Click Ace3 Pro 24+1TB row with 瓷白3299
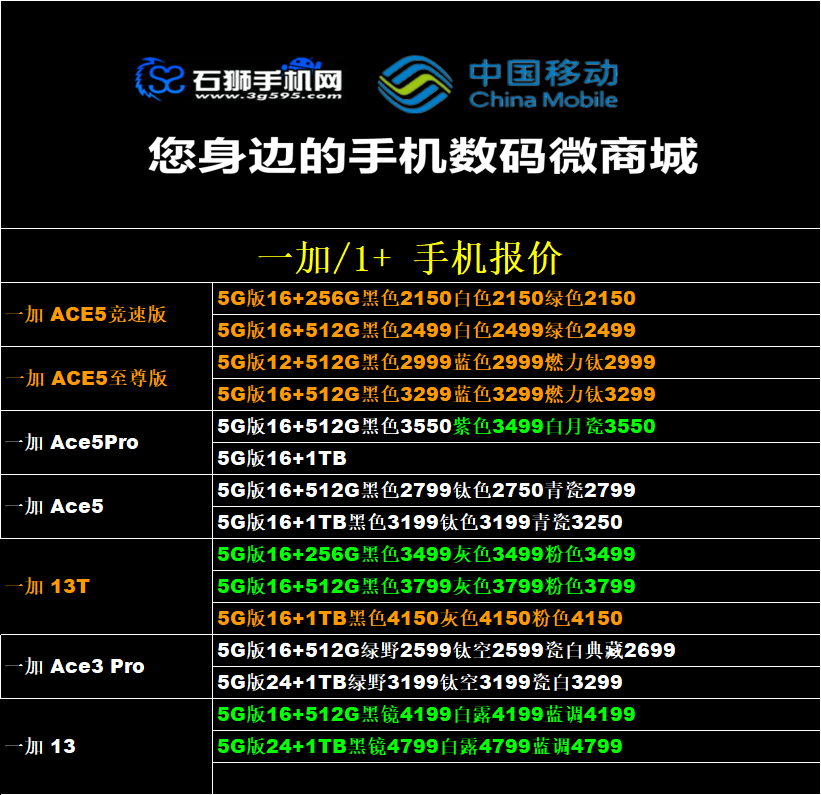Viewport: 821px width, 795px height. click(x=516, y=682)
